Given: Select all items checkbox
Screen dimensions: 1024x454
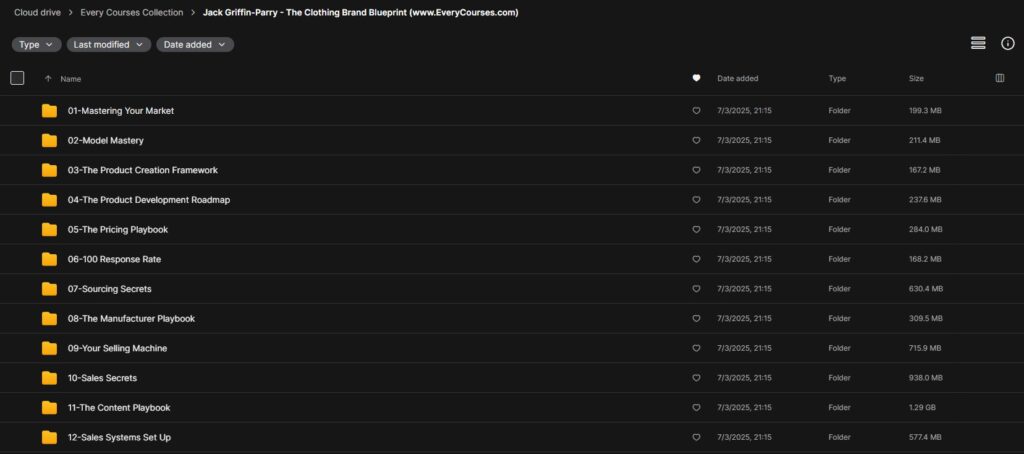Looking at the screenshot, I should pos(17,78).
